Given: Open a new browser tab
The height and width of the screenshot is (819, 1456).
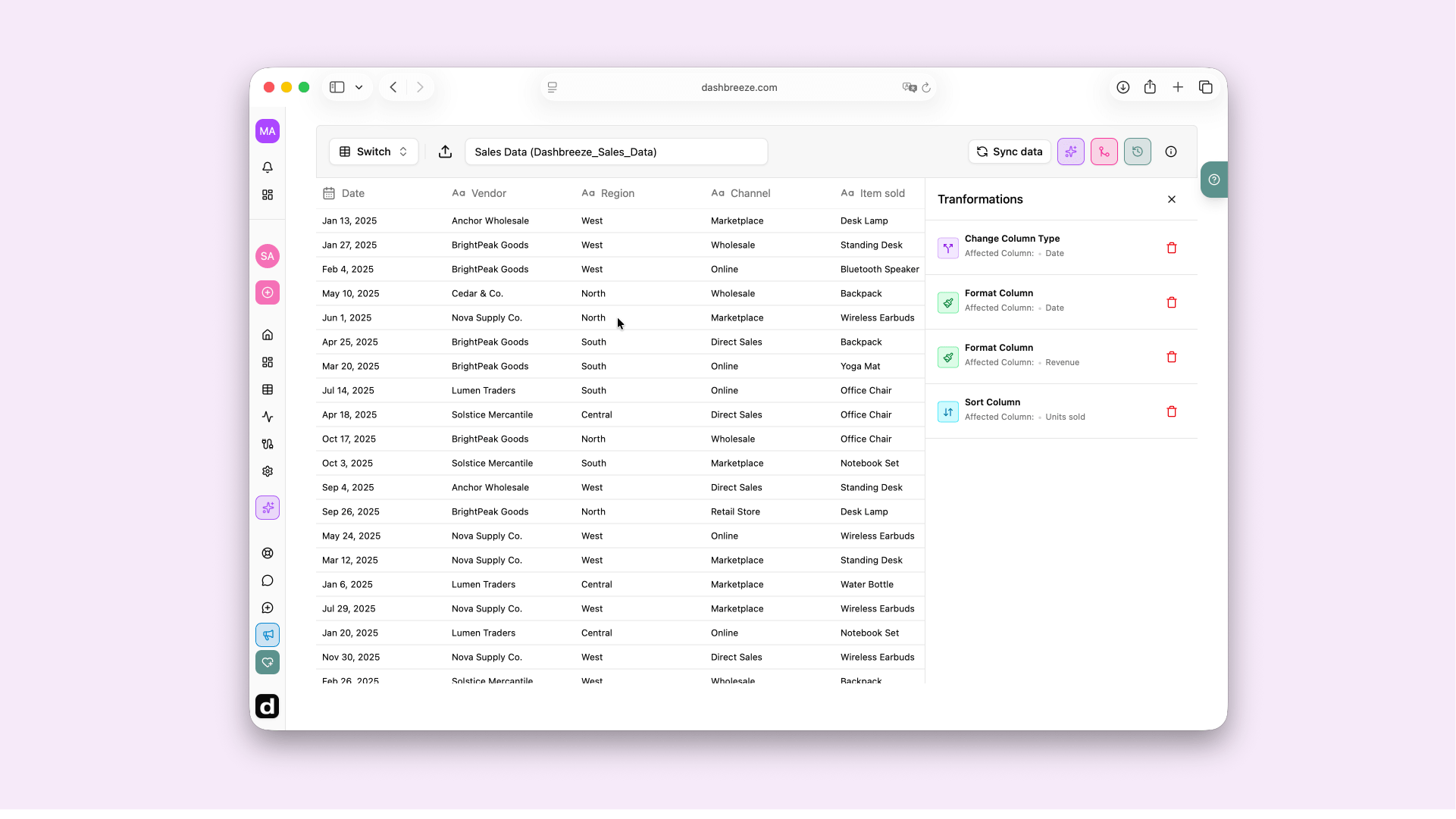Looking at the screenshot, I should [1178, 87].
